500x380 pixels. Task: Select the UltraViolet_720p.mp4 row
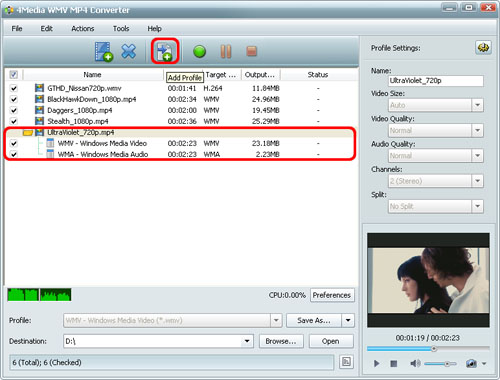coord(180,132)
